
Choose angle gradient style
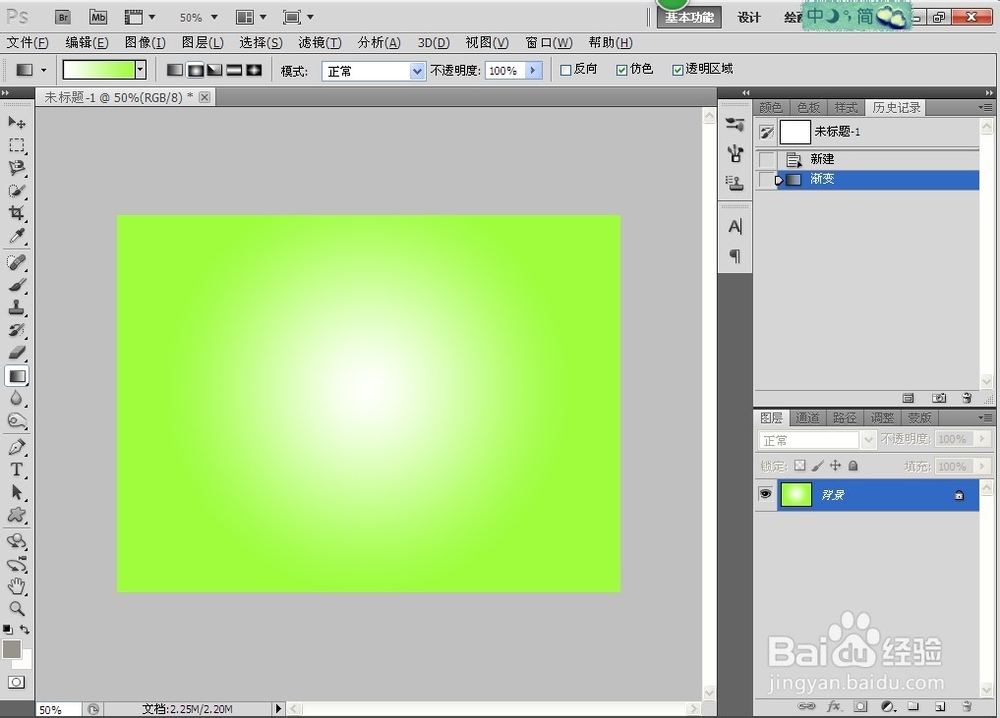(x=215, y=70)
